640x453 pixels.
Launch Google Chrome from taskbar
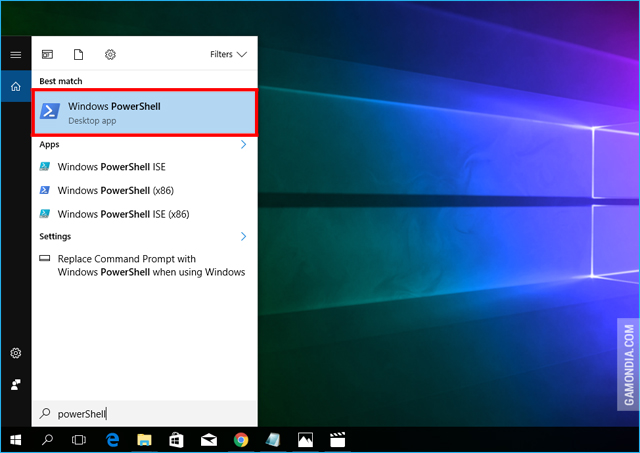pos(241,440)
